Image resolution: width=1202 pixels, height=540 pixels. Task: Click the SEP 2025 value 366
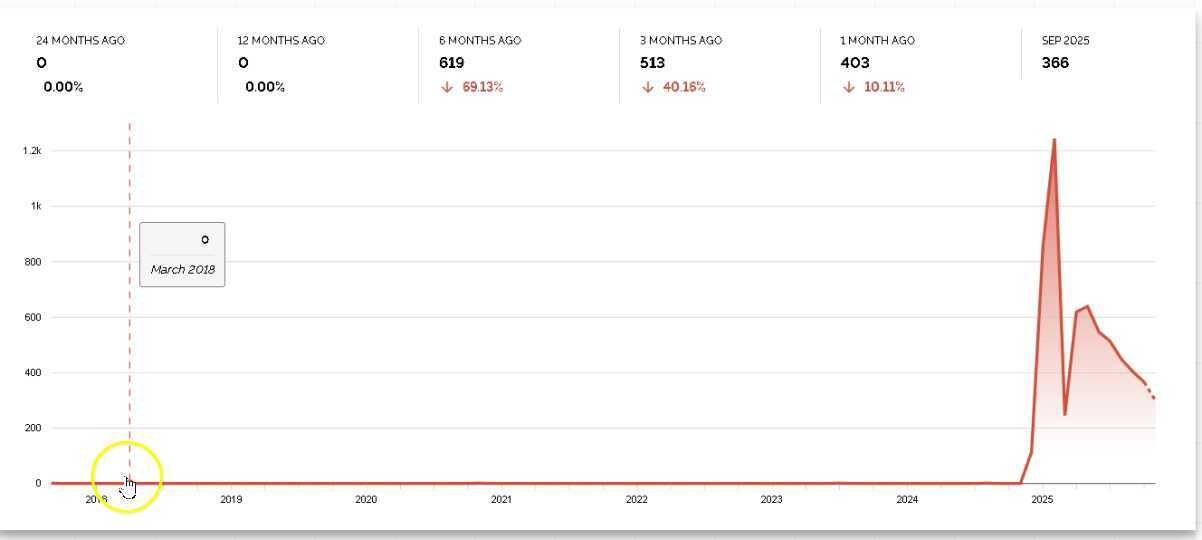(x=1055, y=63)
